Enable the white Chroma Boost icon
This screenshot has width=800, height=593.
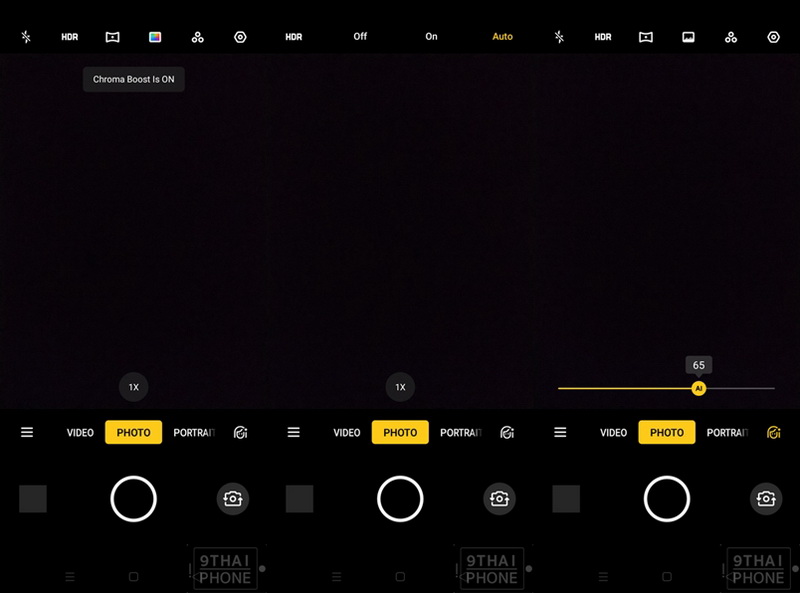click(x=688, y=37)
